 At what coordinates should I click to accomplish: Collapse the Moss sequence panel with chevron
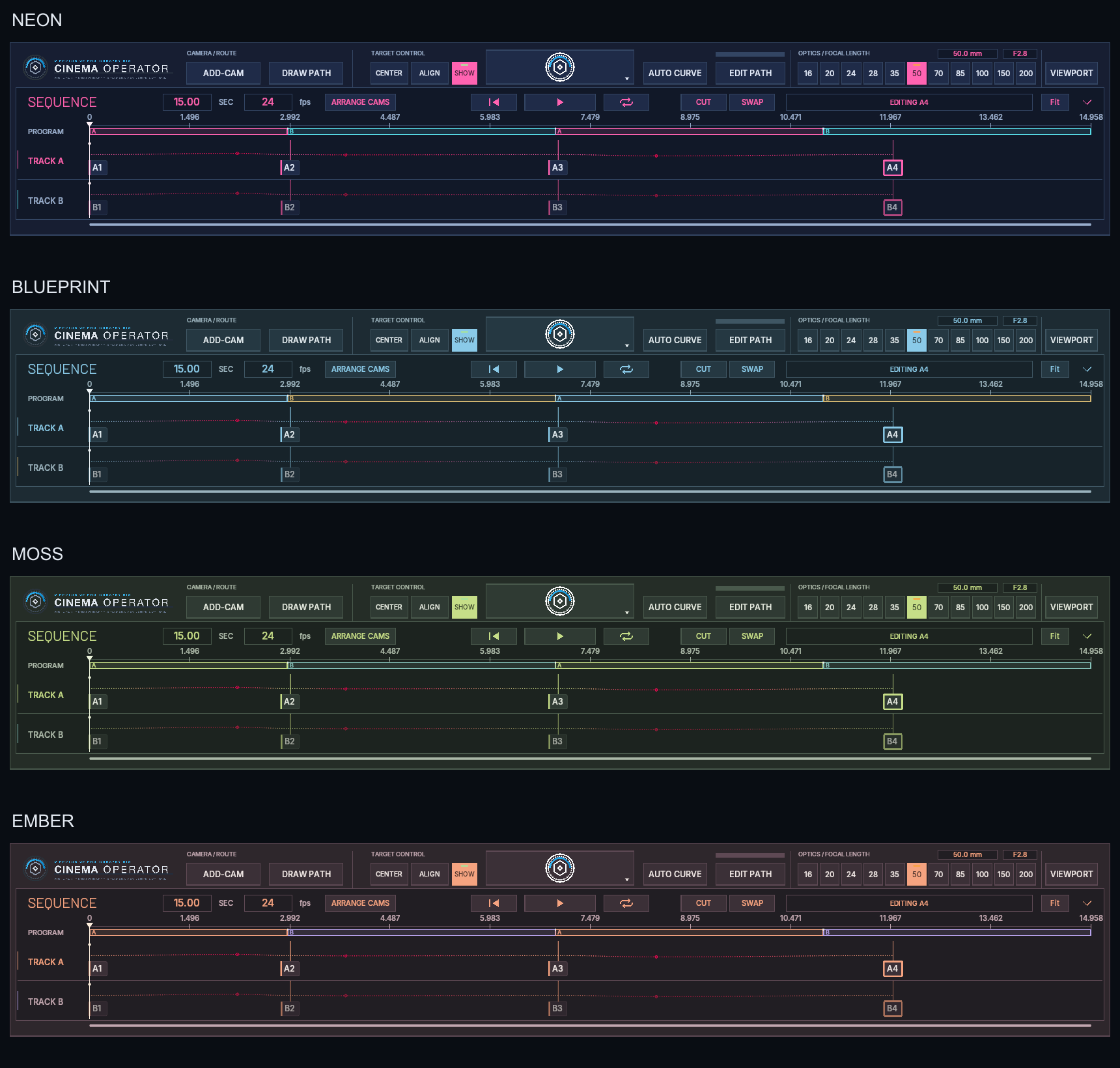pos(1087,636)
